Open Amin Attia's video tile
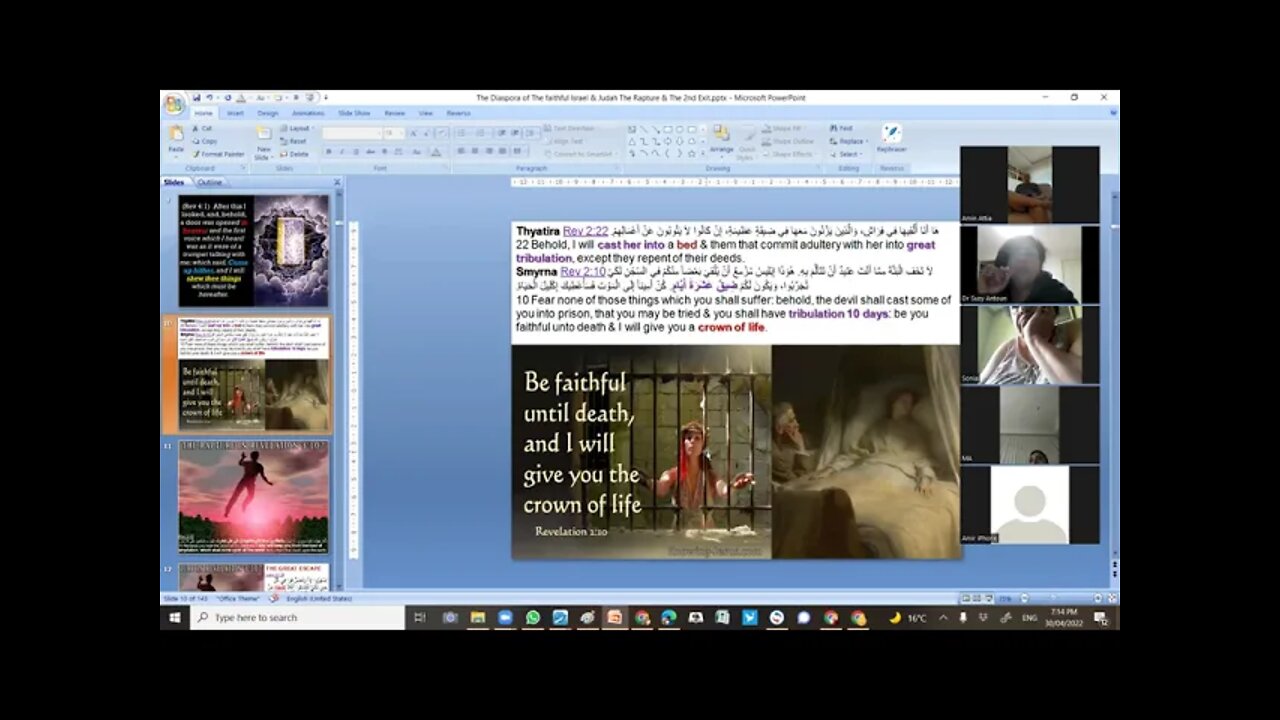 (x=1029, y=185)
